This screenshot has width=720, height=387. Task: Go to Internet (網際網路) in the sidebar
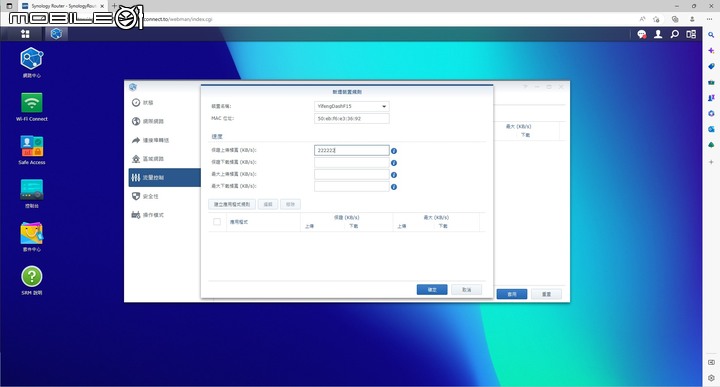[x=163, y=121]
